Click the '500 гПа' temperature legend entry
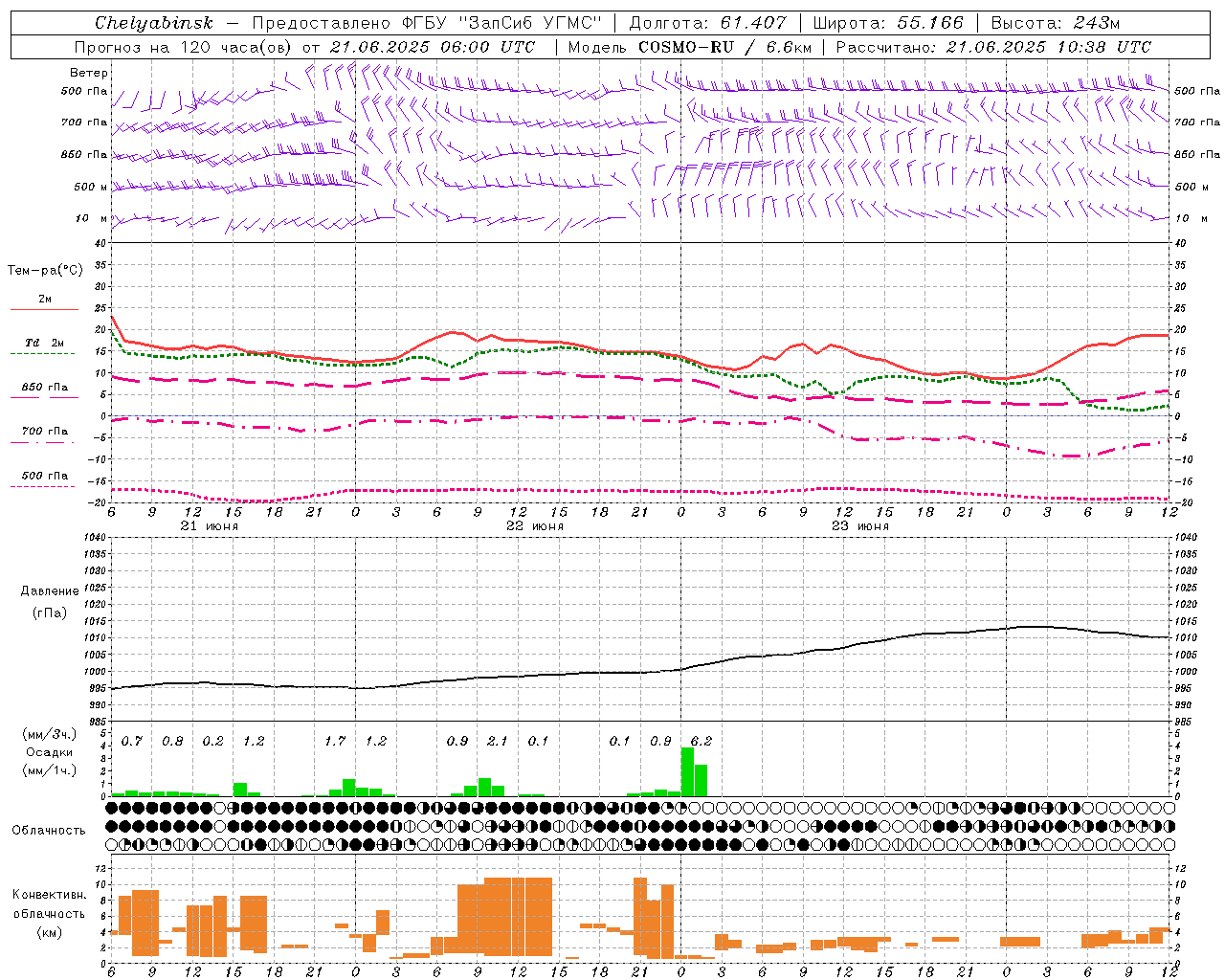Image resolution: width=1225 pixels, height=980 pixels. click(45, 476)
